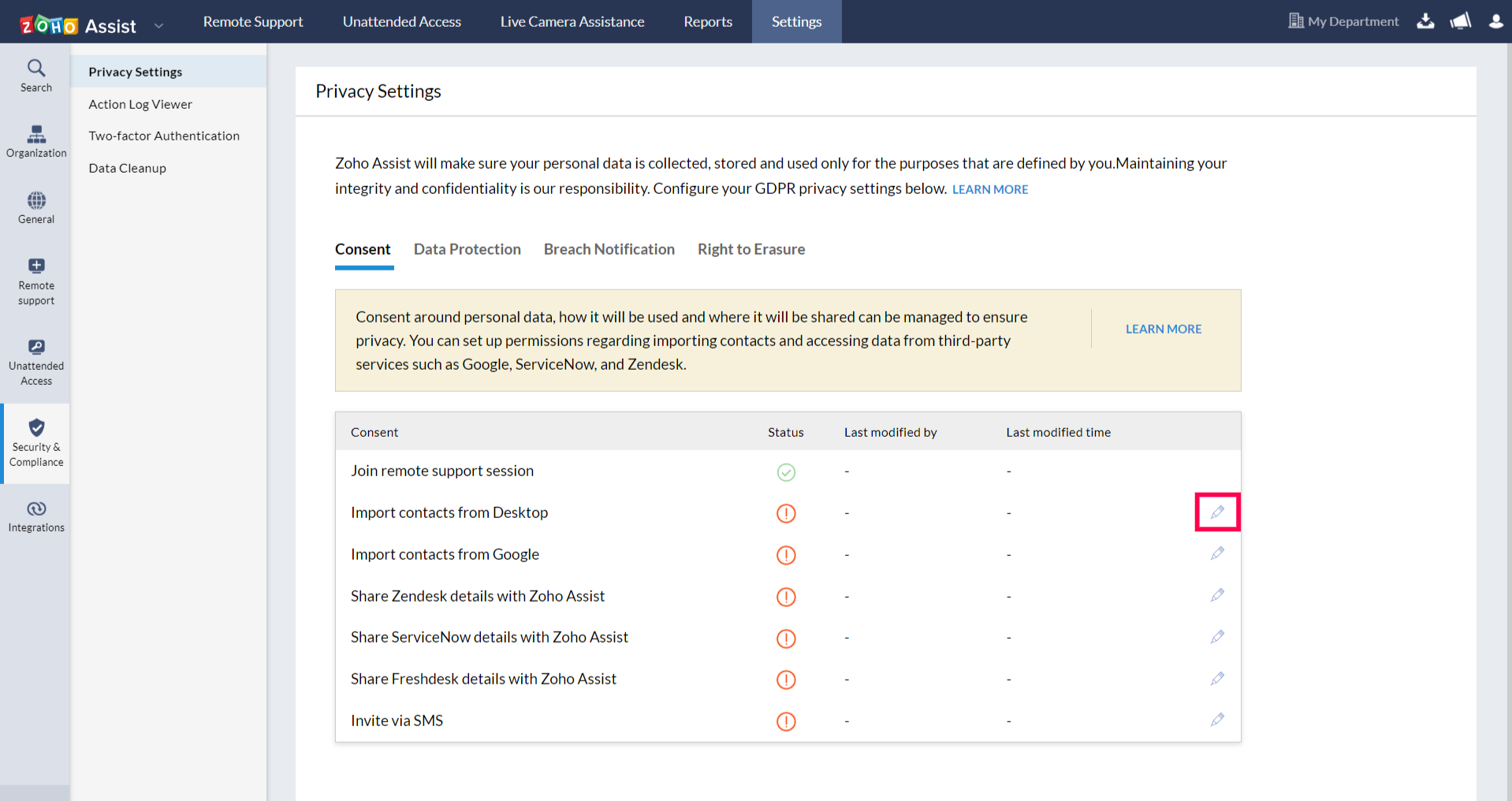Select the Integrations sidebar icon
1512x801 pixels.
click(x=35, y=515)
